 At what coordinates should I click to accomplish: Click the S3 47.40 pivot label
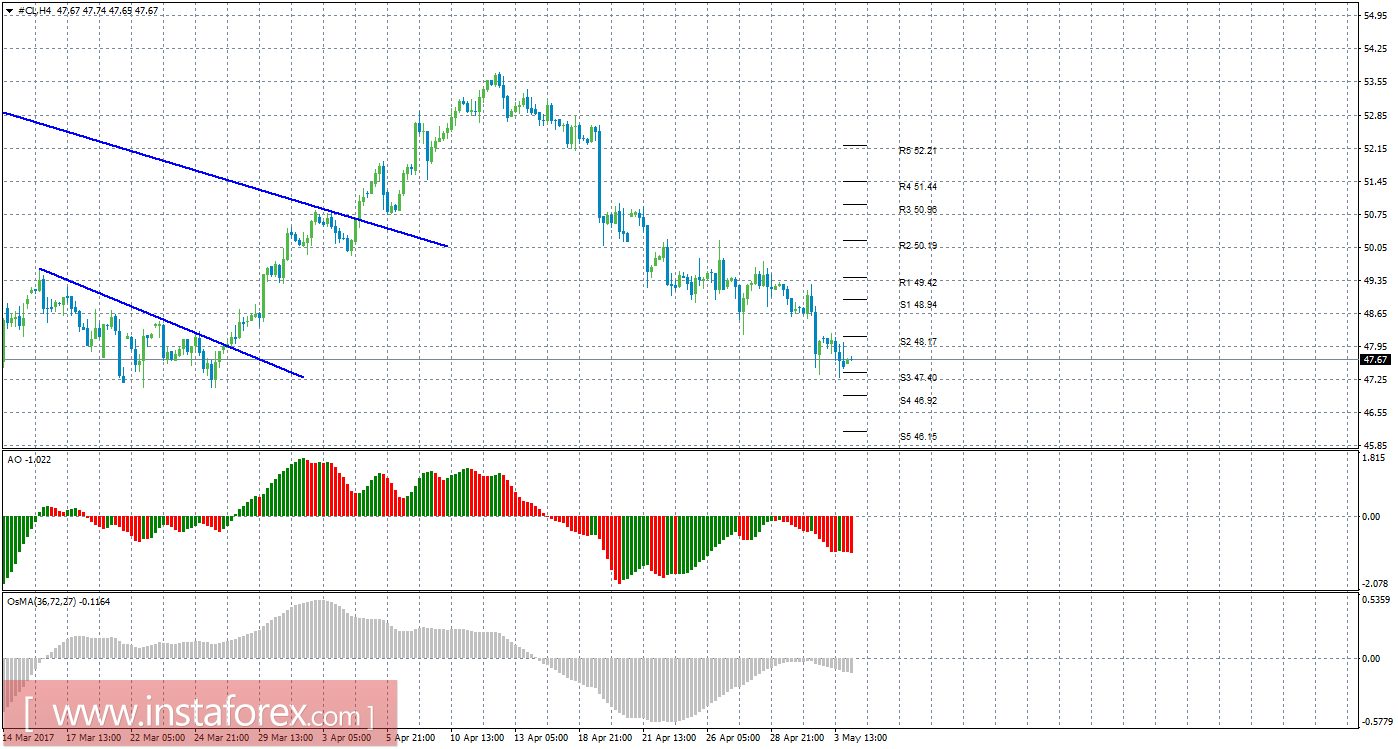[917, 378]
